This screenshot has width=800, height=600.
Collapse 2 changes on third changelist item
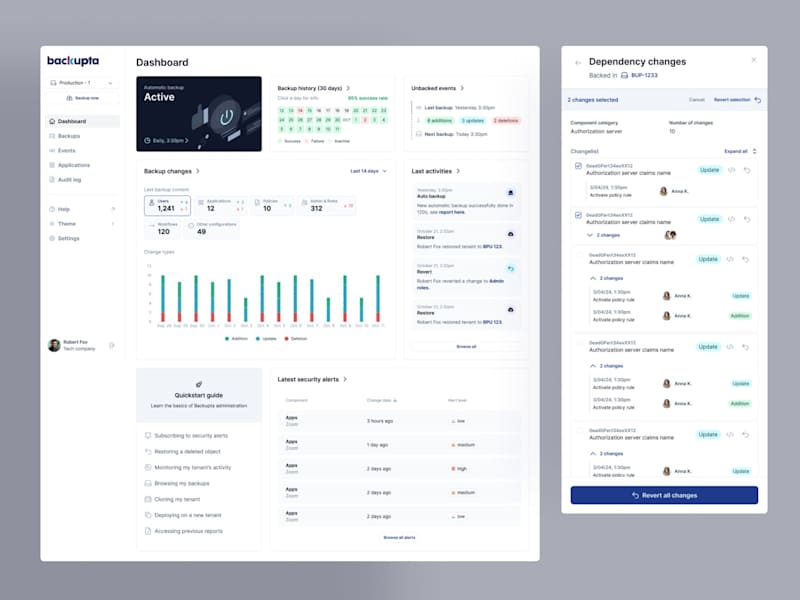[x=607, y=278]
